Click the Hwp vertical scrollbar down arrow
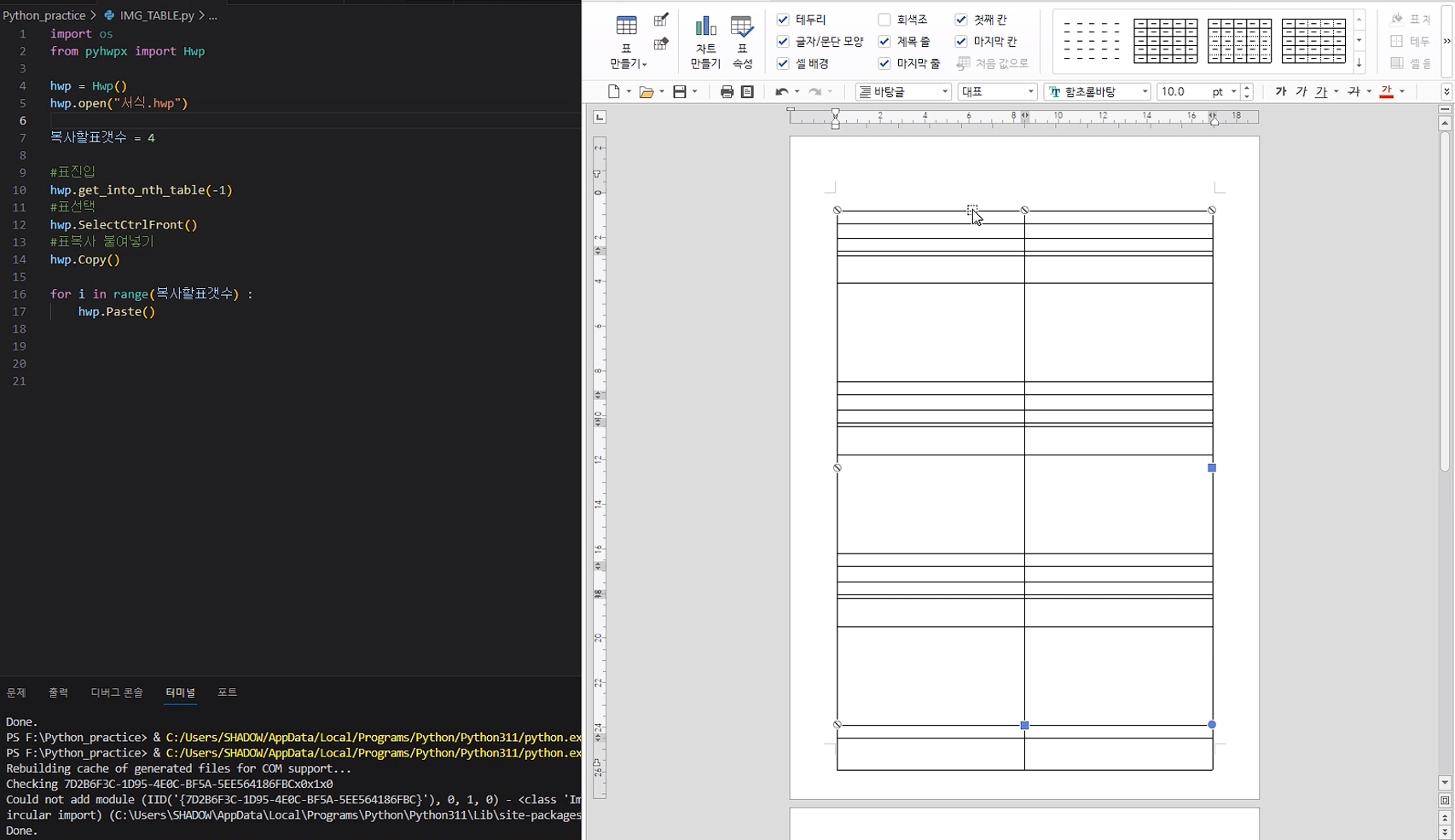Viewport: 1455px width, 840px height. 1445,782
